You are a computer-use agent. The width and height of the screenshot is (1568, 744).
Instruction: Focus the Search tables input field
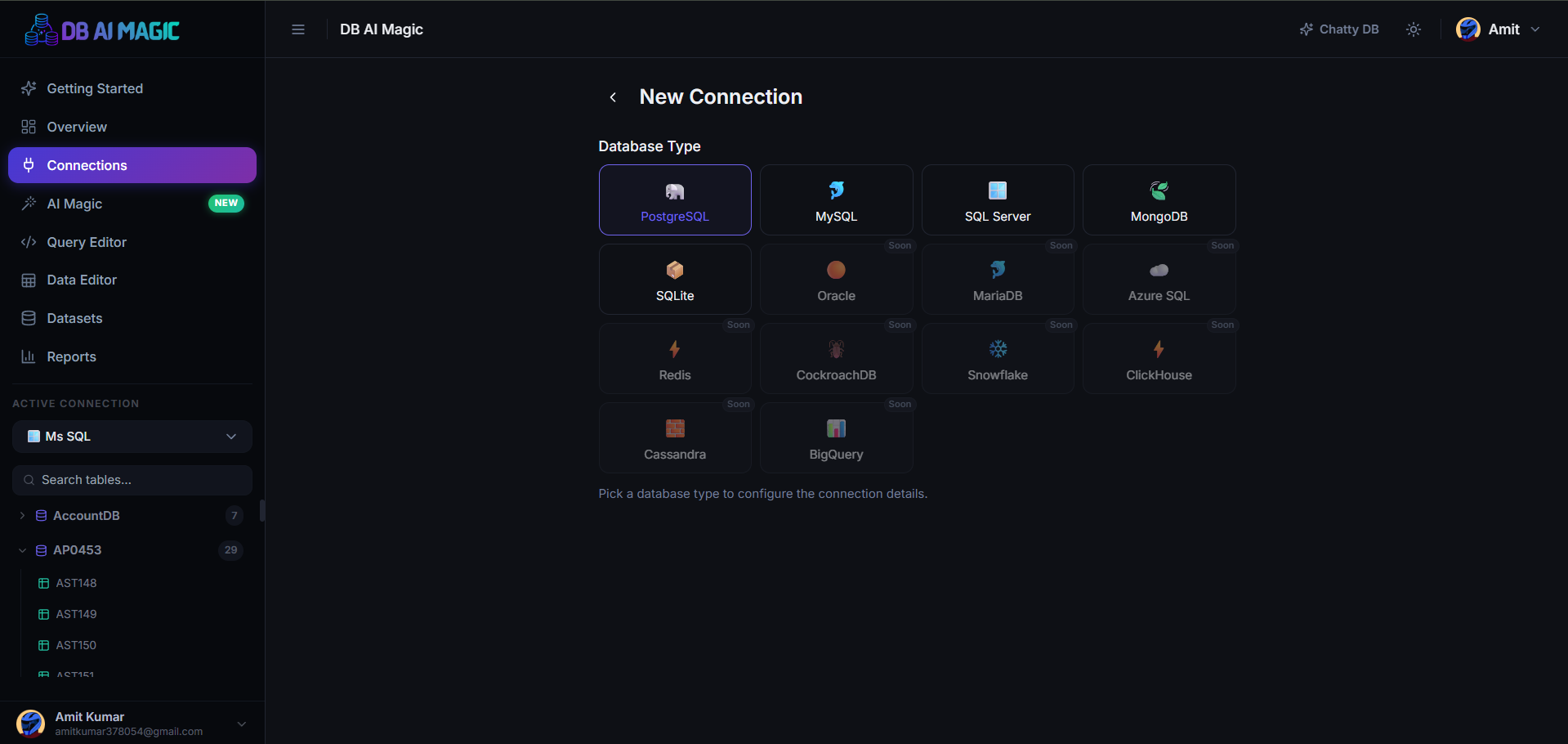coord(132,480)
